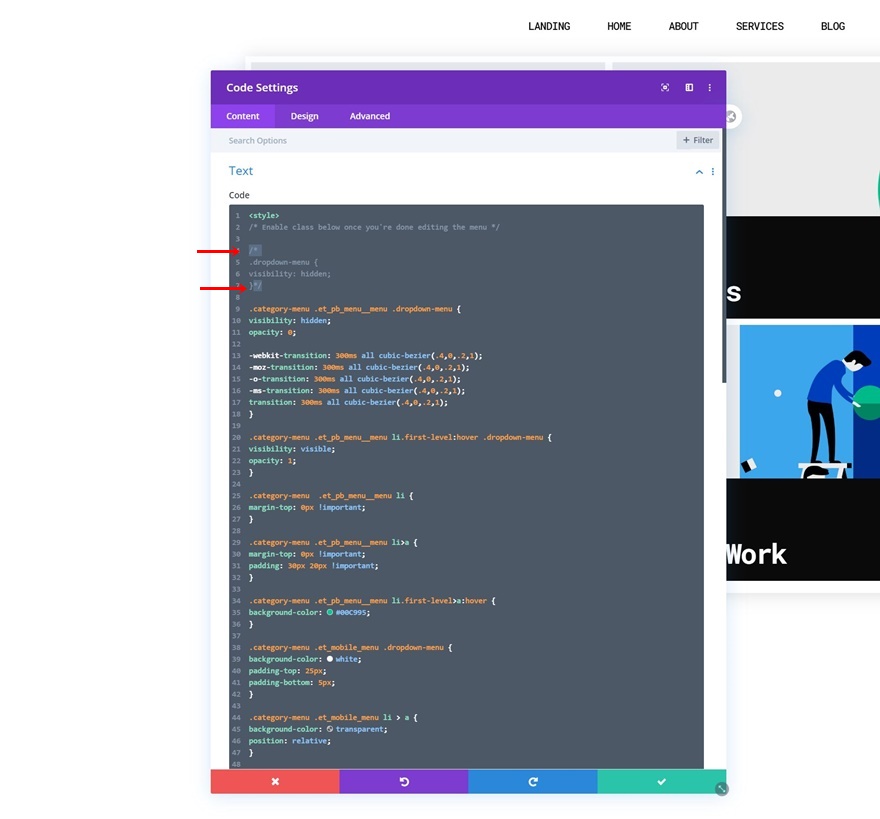Click the Search Options input field
Image resolution: width=880 pixels, height=819 pixels.
[x=443, y=140]
